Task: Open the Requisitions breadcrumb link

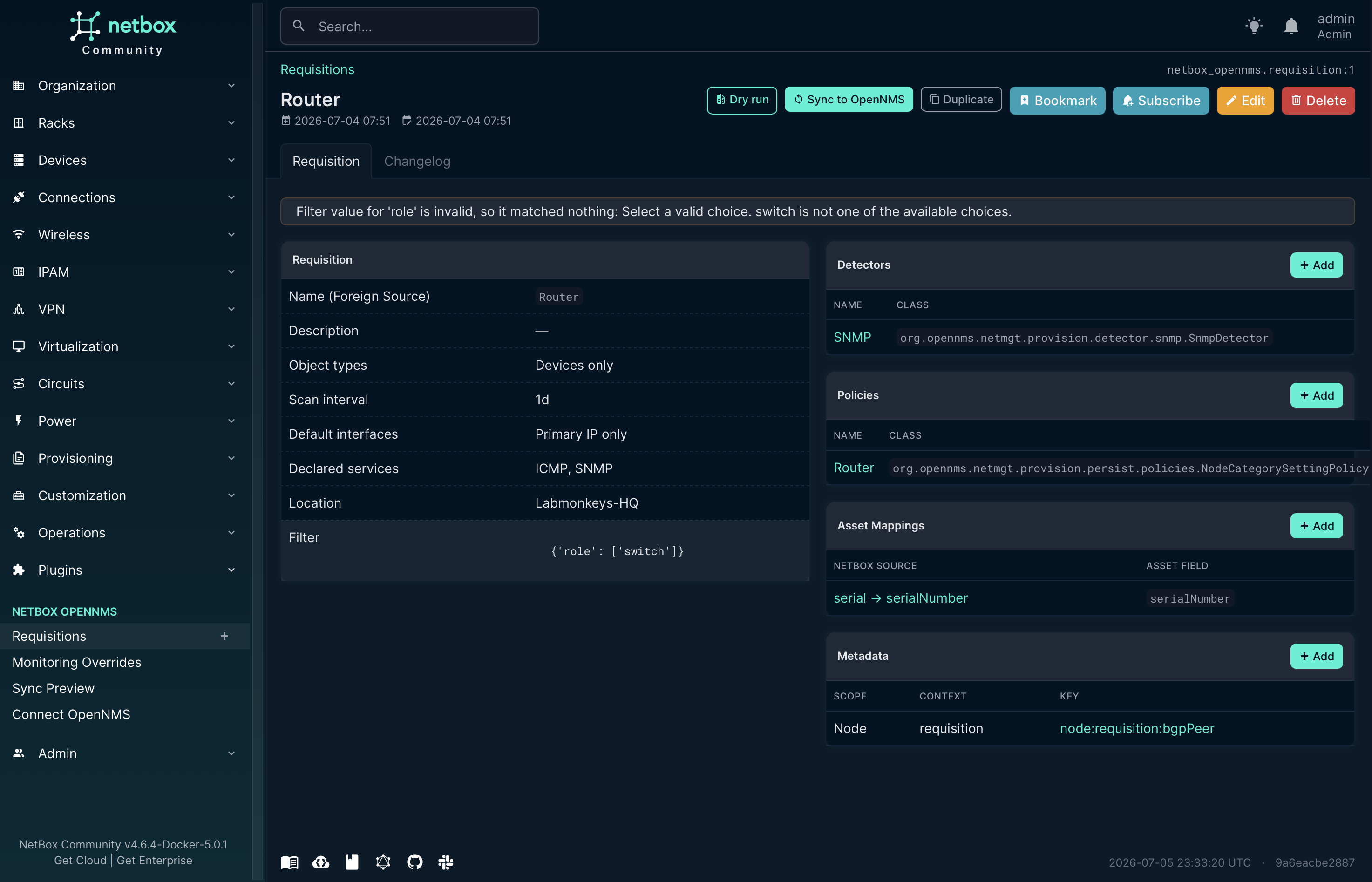Action: coord(317,69)
